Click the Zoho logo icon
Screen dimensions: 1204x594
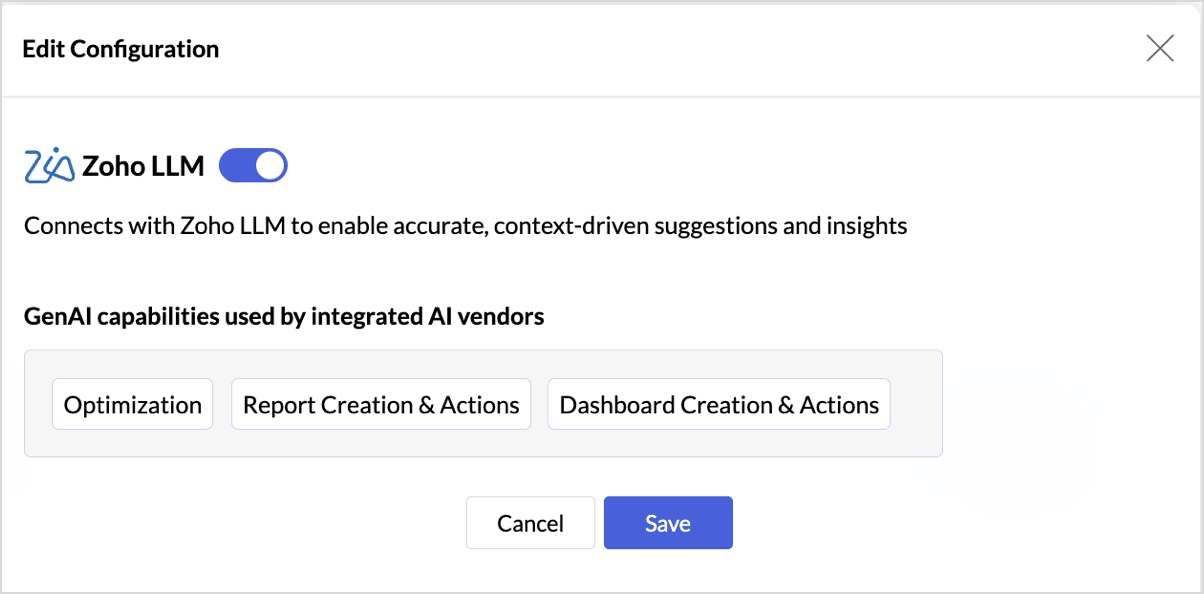[x=49, y=166]
